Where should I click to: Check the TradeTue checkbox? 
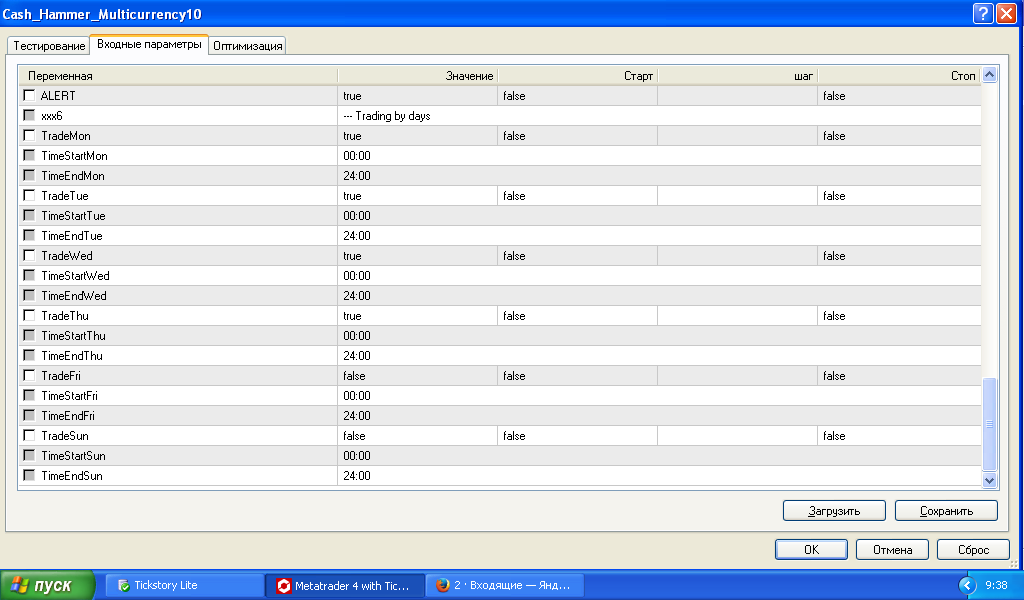(x=29, y=195)
